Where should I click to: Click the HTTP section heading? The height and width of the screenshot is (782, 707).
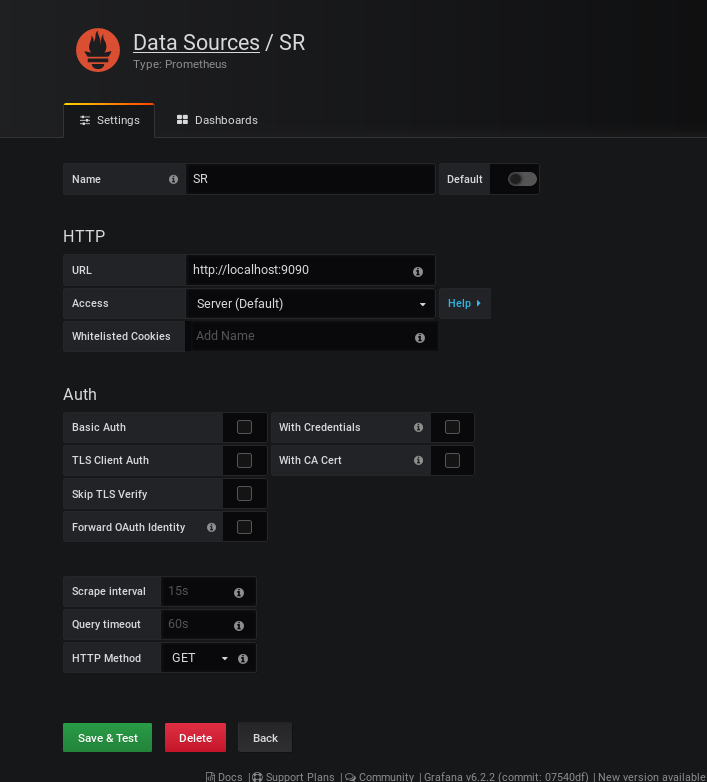tap(84, 236)
